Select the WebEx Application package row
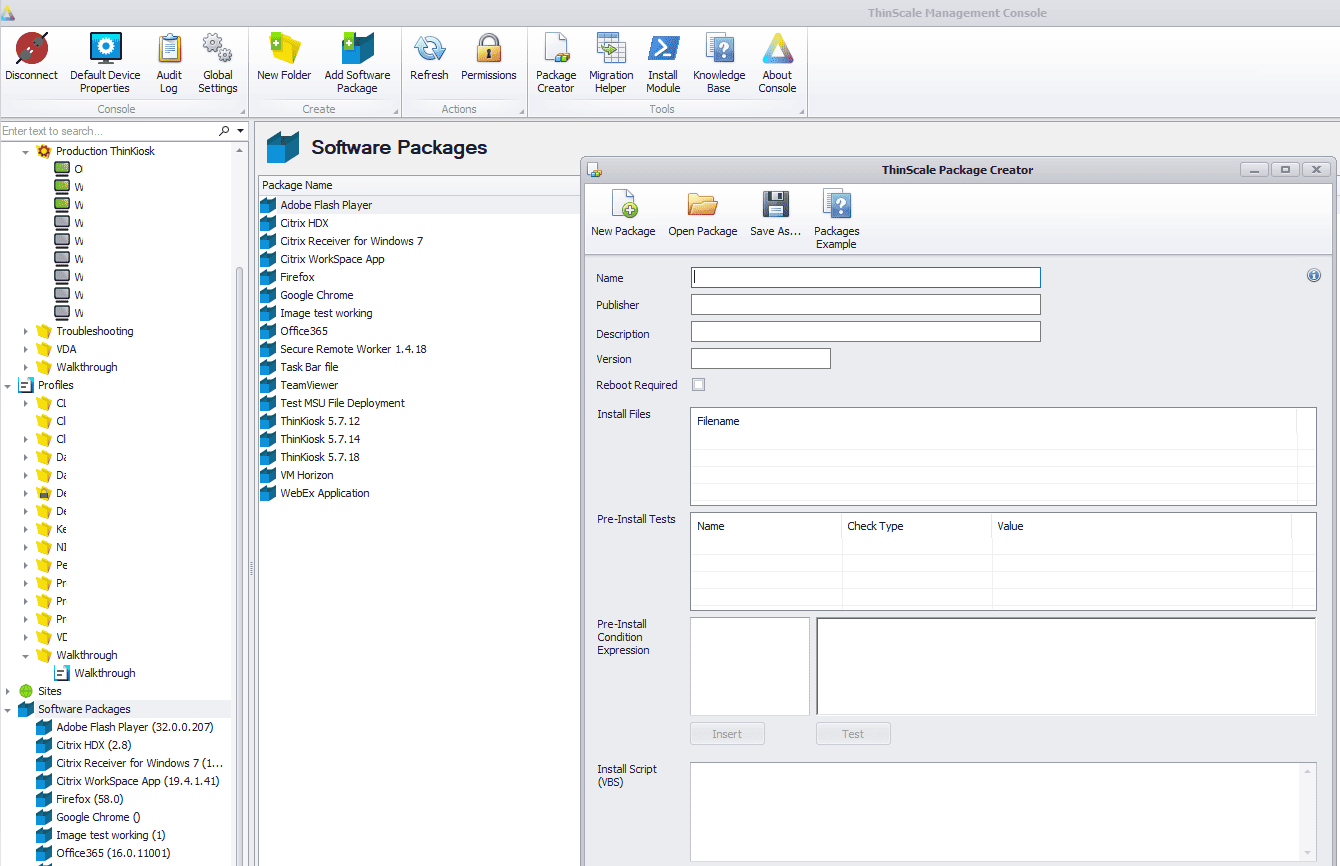This screenshot has height=866, width=1340. pyautogui.click(x=419, y=493)
